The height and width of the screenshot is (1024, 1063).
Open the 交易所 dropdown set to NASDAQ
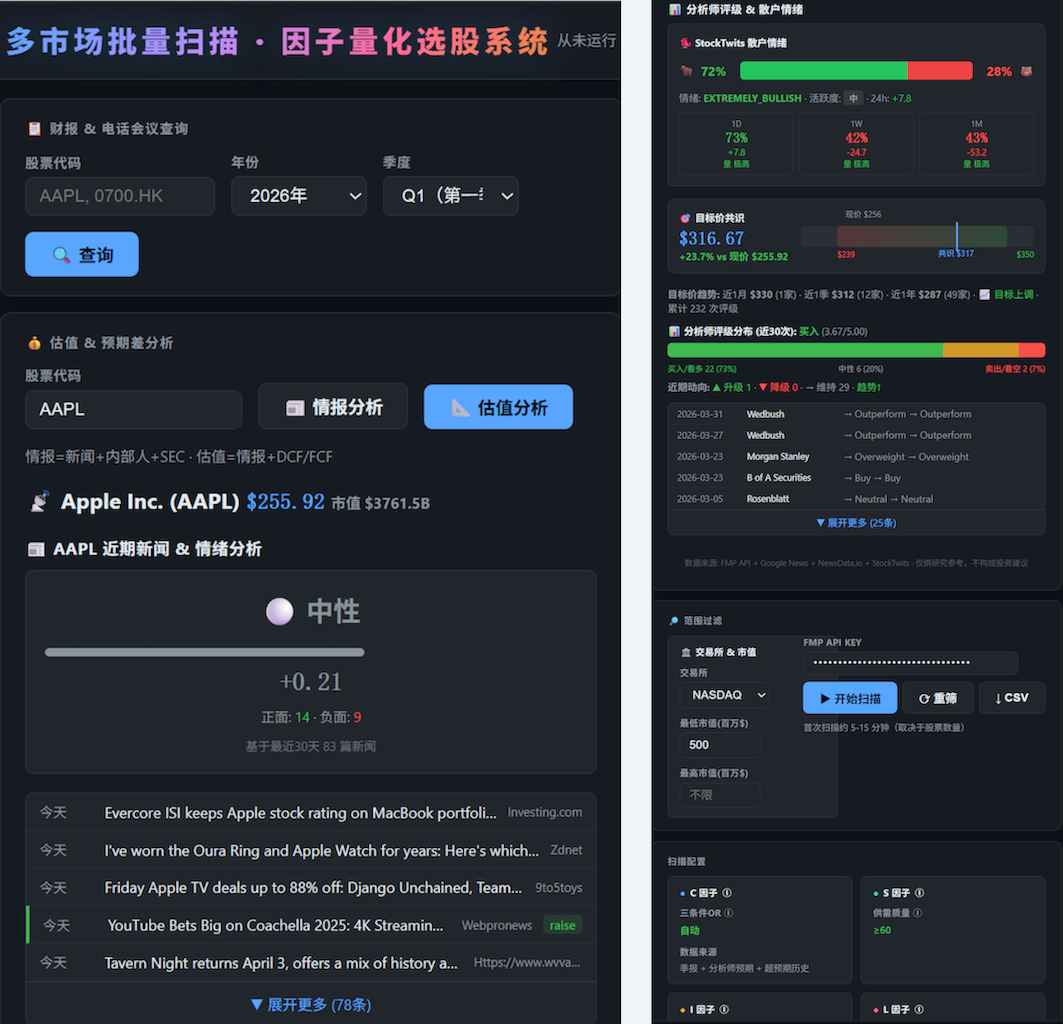724,695
